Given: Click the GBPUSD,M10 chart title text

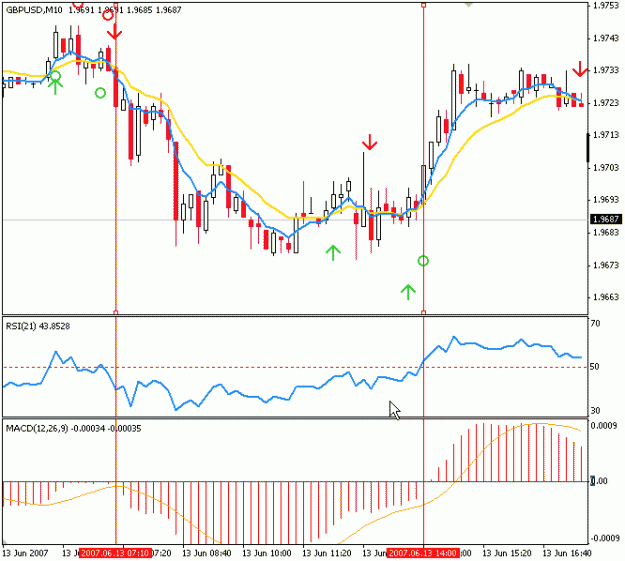Looking at the screenshot, I should (x=34, y=10).
